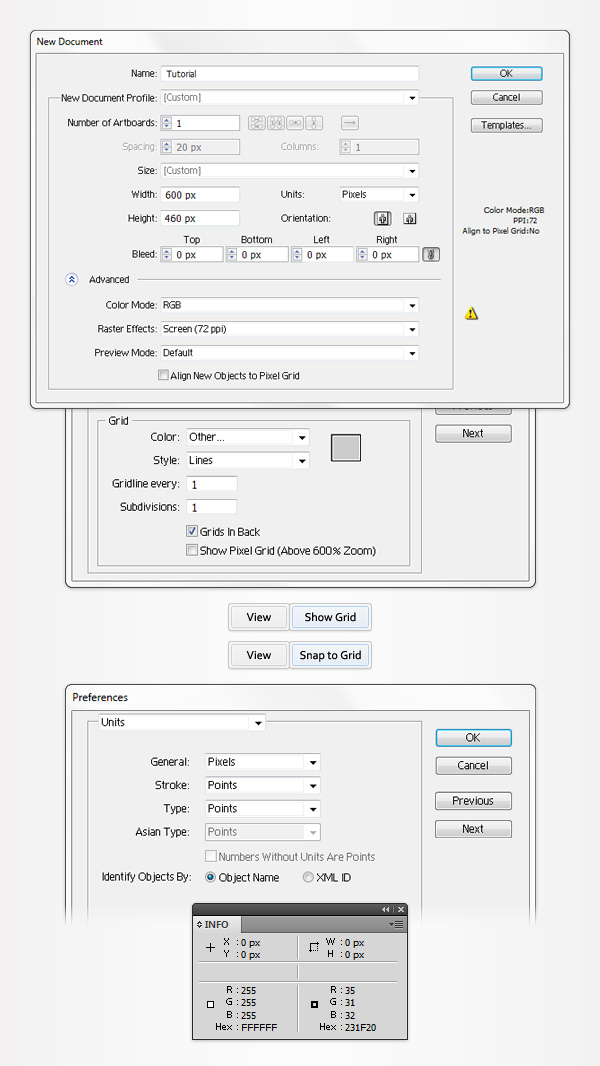The height and width of the screenshot is (1066, 600).
Task: Click Cancel in Units Preferences dialog
Action: [473, 766]
